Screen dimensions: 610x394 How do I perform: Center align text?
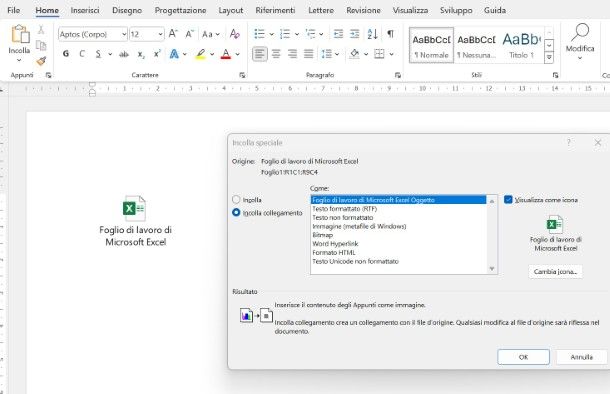276,54
